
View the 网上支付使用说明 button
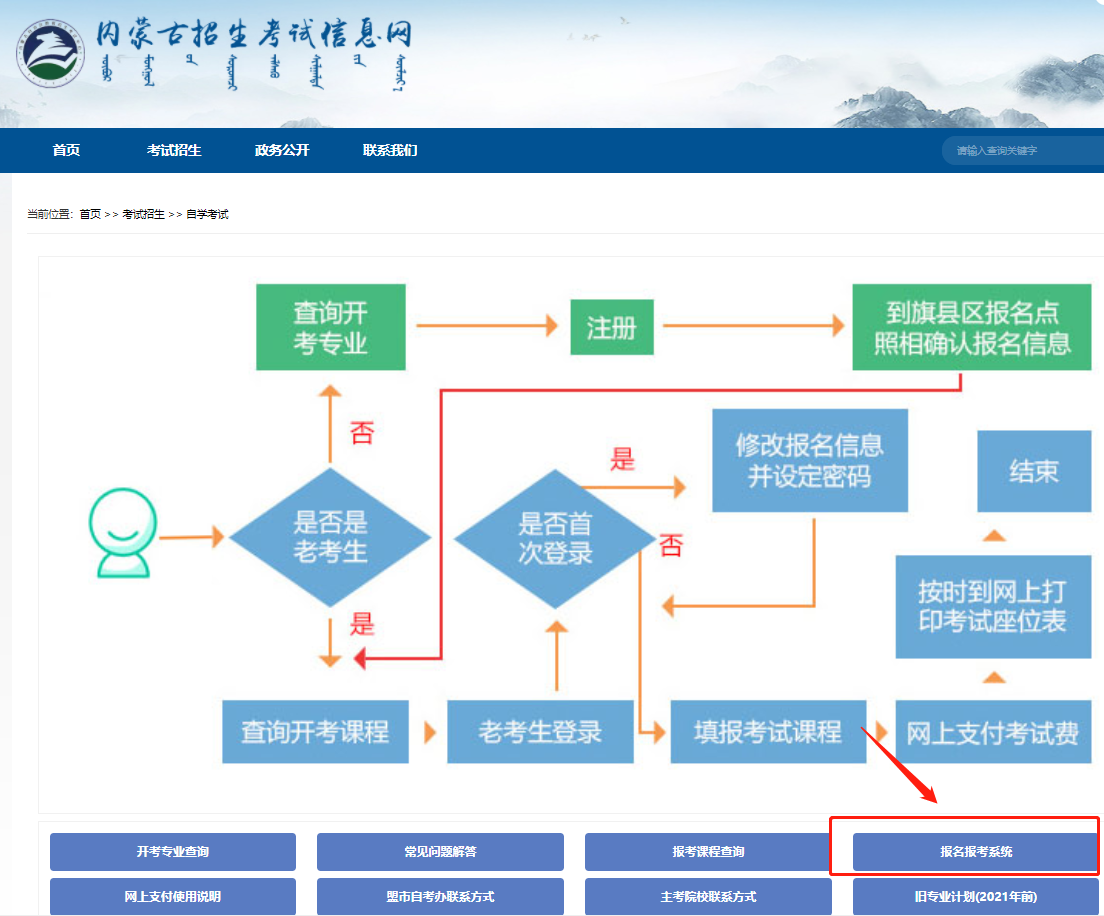click(173, 897)
